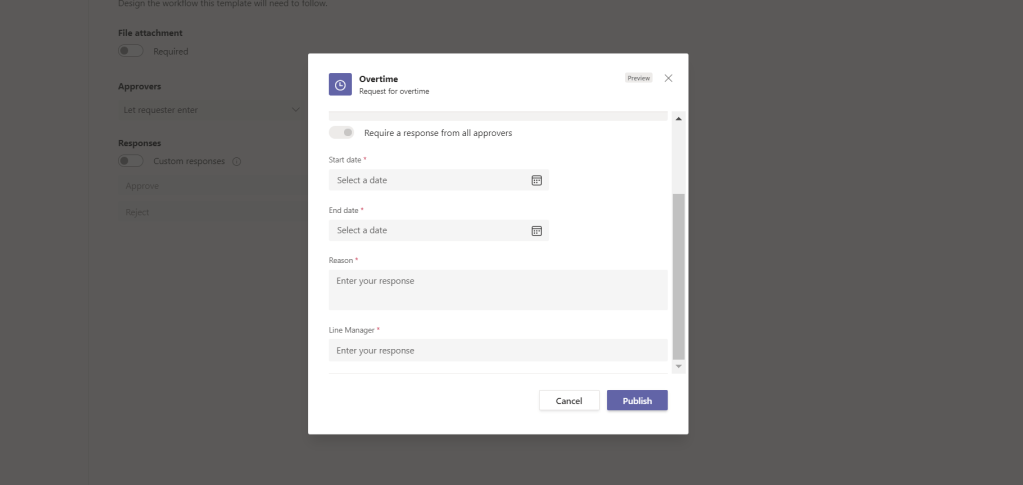1023x485 pixels.
Task: Open the Start date calendar picker icon
Action: [536, 180]
